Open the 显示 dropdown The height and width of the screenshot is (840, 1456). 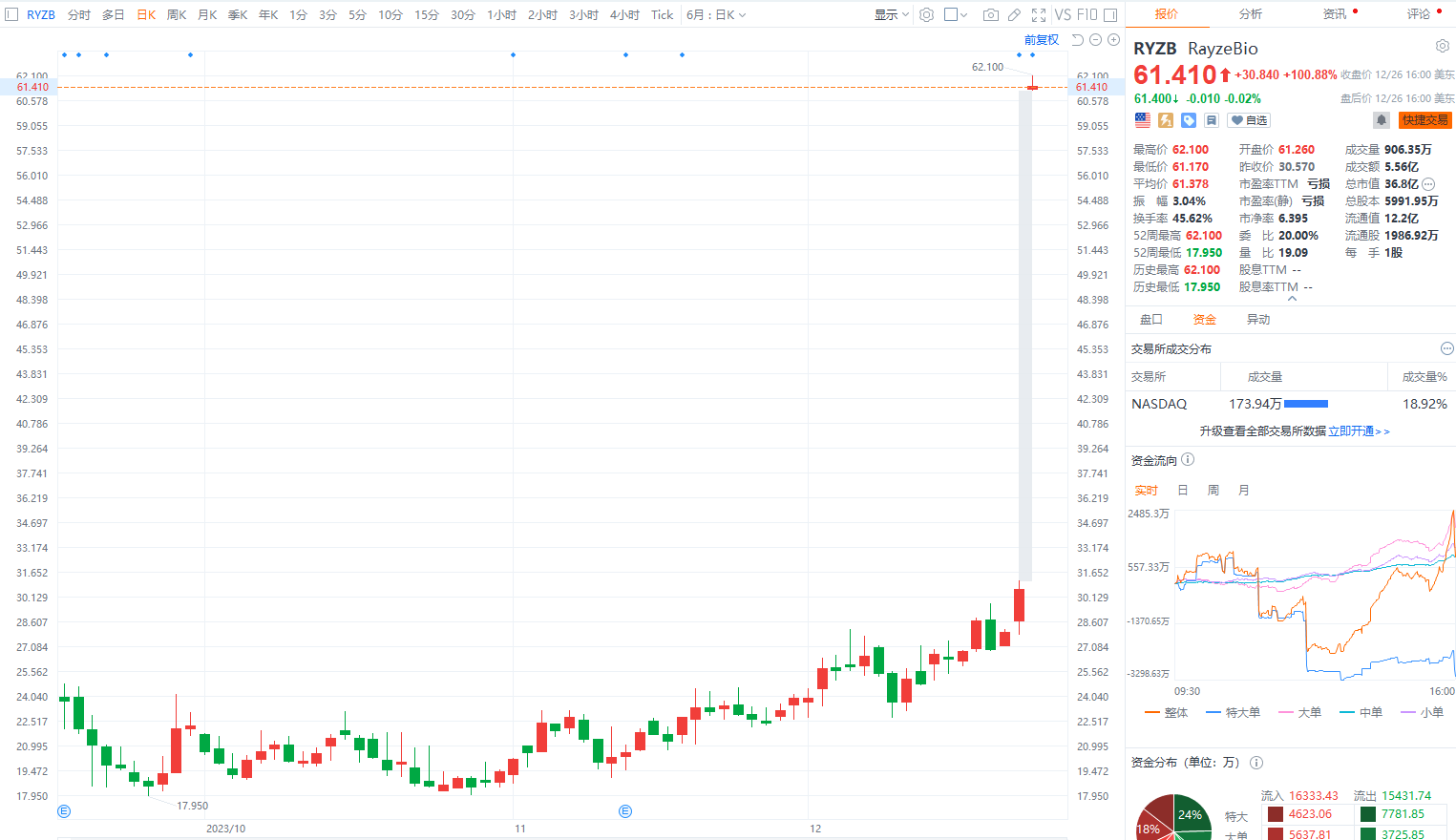[891, 15]
